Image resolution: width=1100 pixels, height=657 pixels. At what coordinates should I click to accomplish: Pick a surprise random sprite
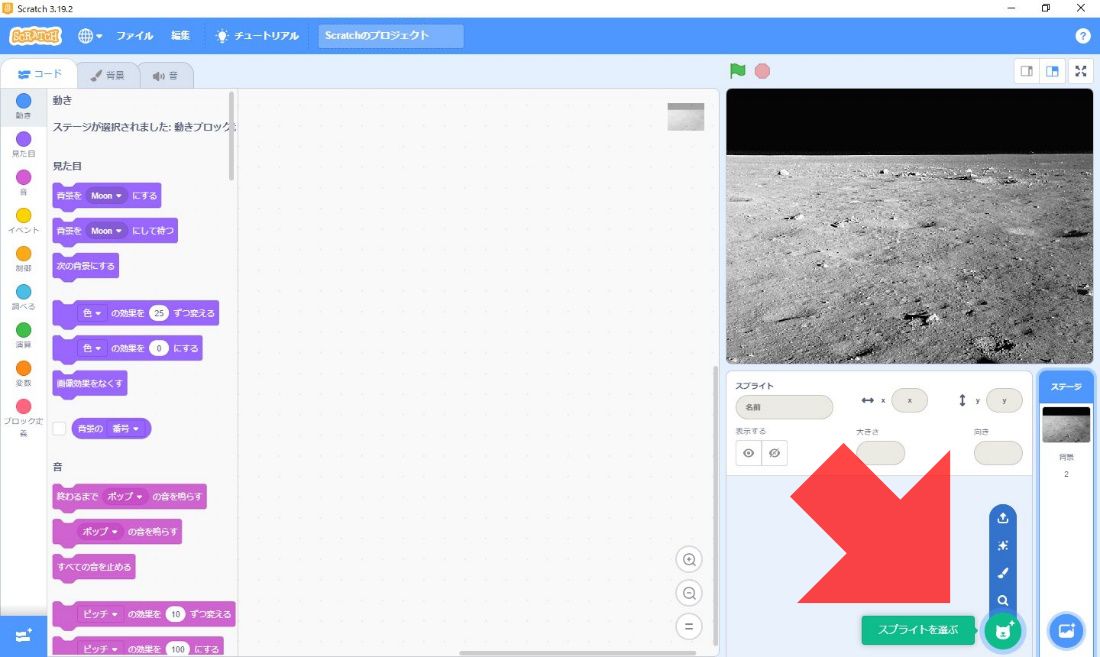point(1002,546)
